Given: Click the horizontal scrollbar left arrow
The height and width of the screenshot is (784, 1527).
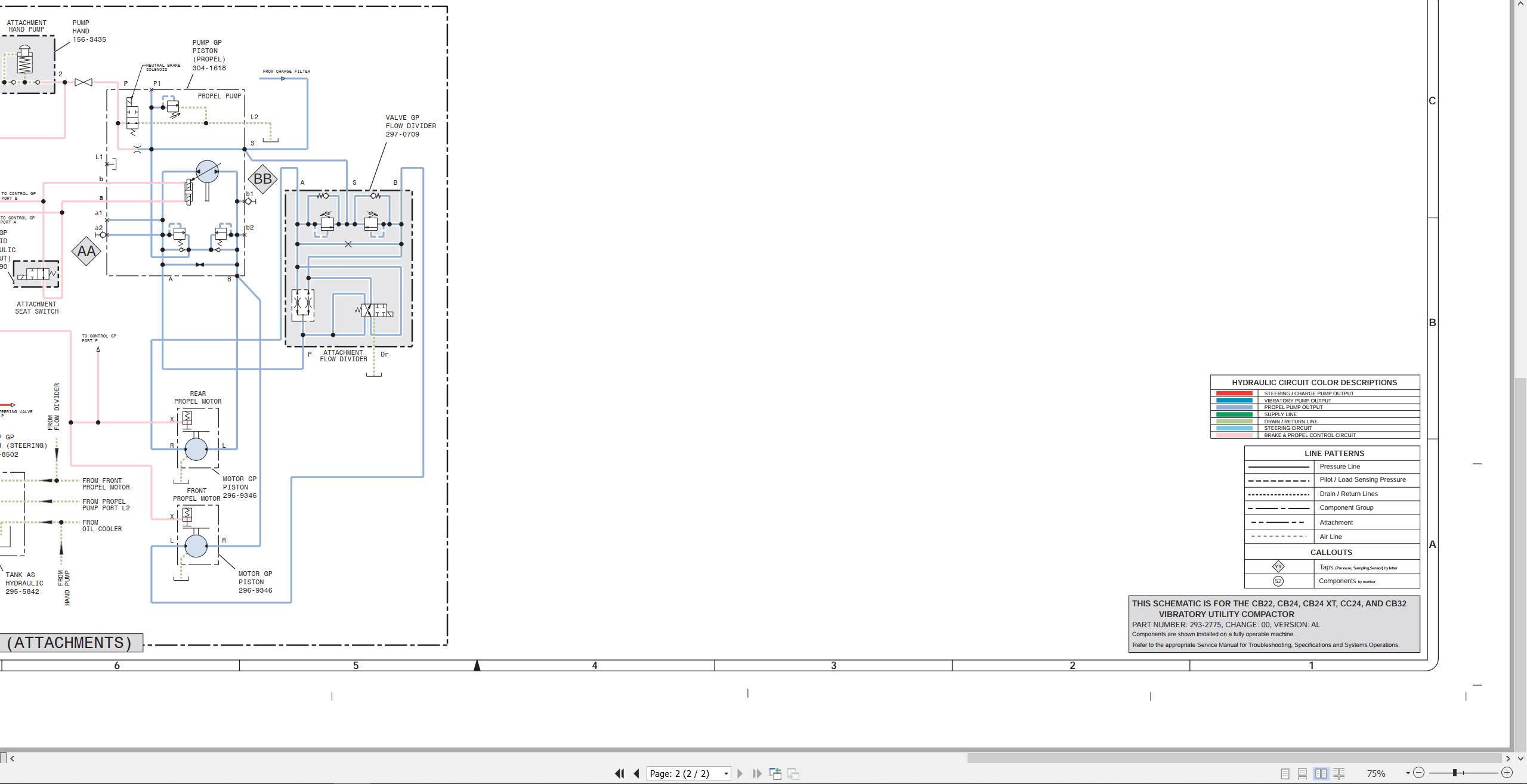Looking at the screenshot, I should [x=13, y=758].
